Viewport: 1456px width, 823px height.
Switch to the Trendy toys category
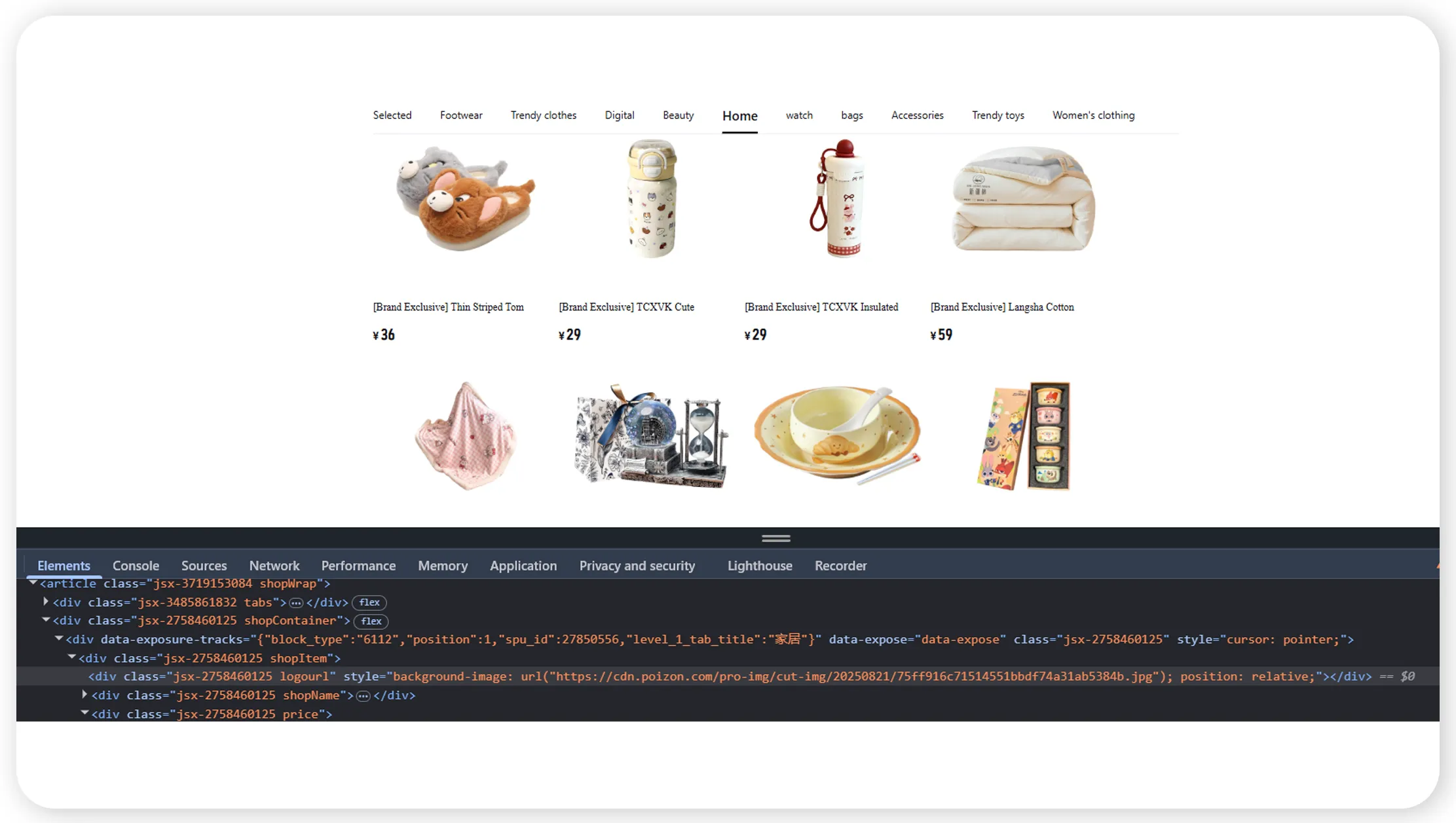coord(998,115)
